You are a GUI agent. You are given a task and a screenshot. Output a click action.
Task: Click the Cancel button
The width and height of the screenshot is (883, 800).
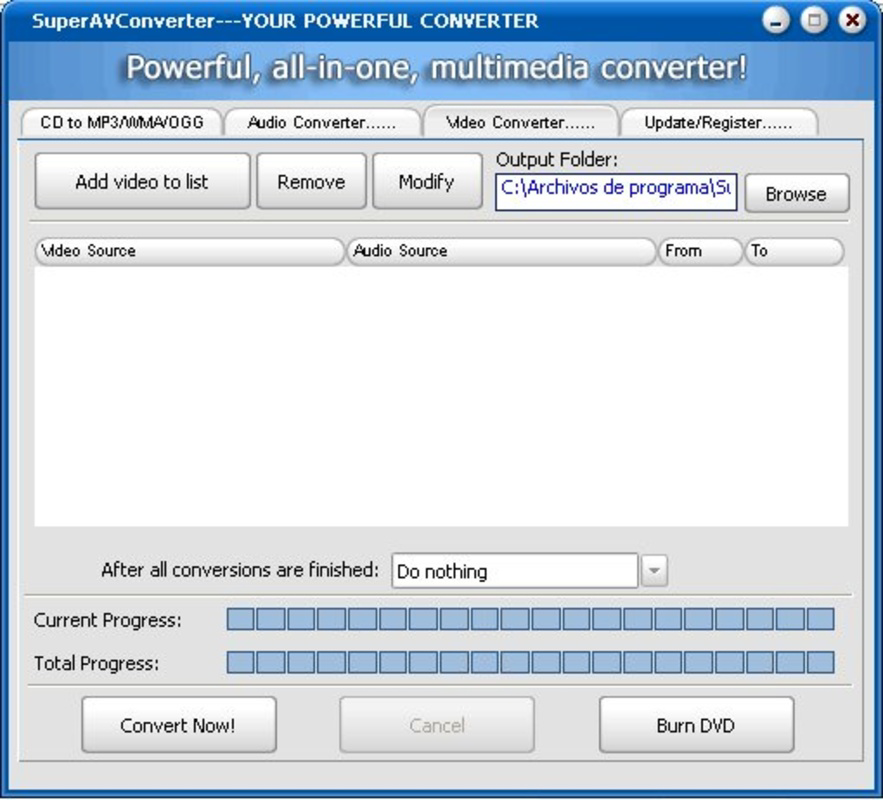(437, 725)
